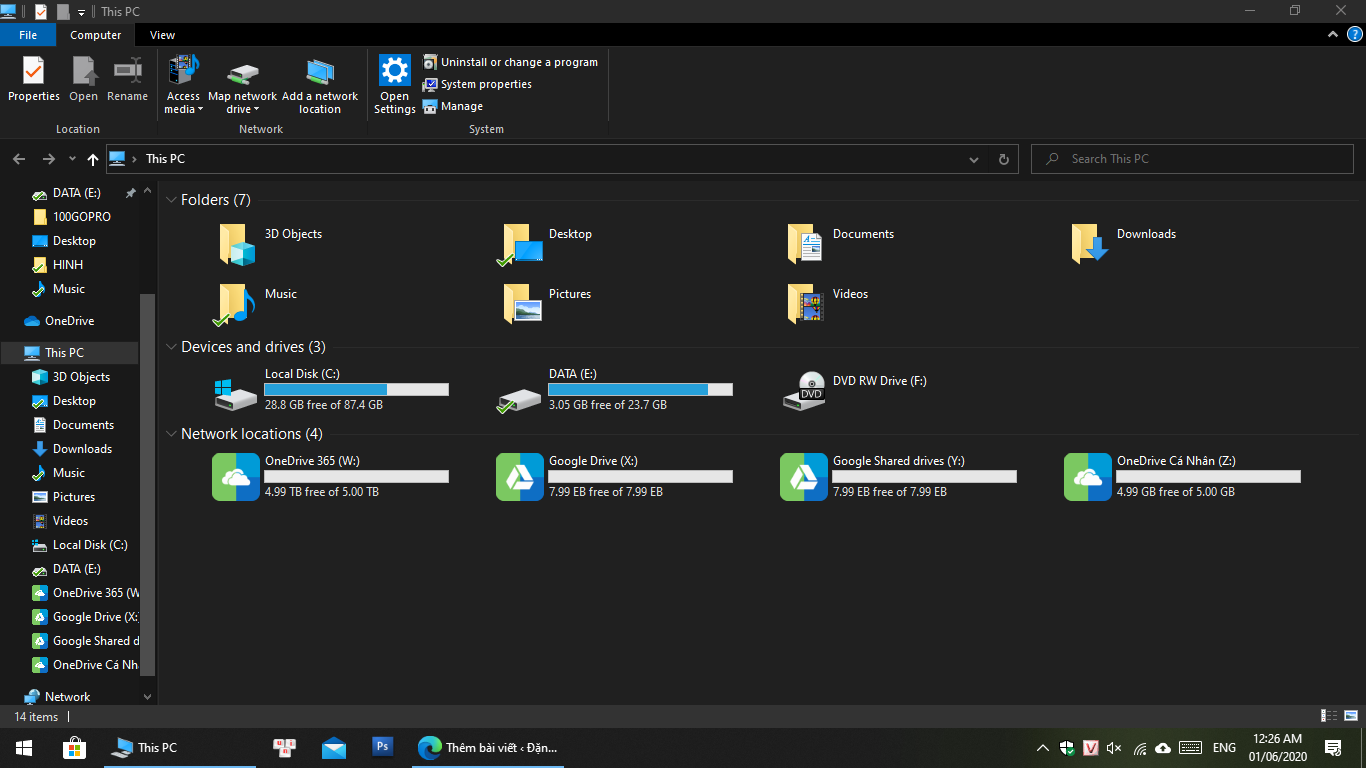
Task: Open Photoshop from the taskbar
Action: 382,747
